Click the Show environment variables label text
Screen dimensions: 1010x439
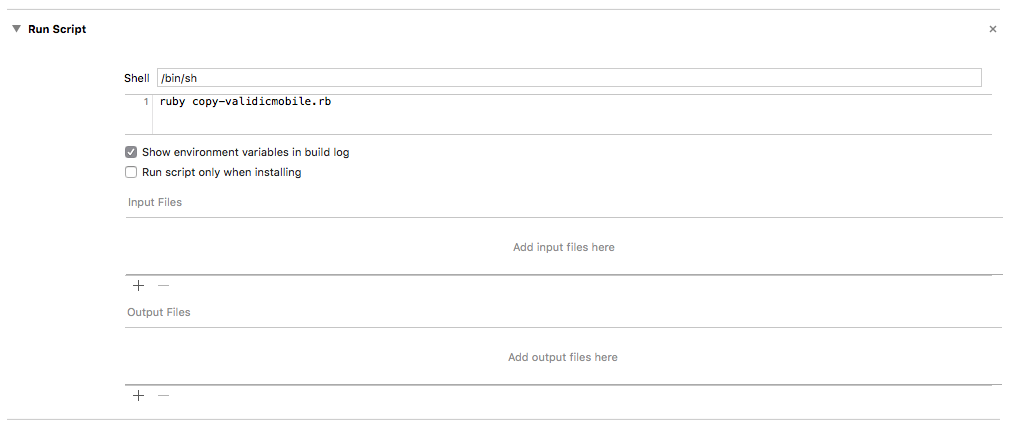[245, 152]
